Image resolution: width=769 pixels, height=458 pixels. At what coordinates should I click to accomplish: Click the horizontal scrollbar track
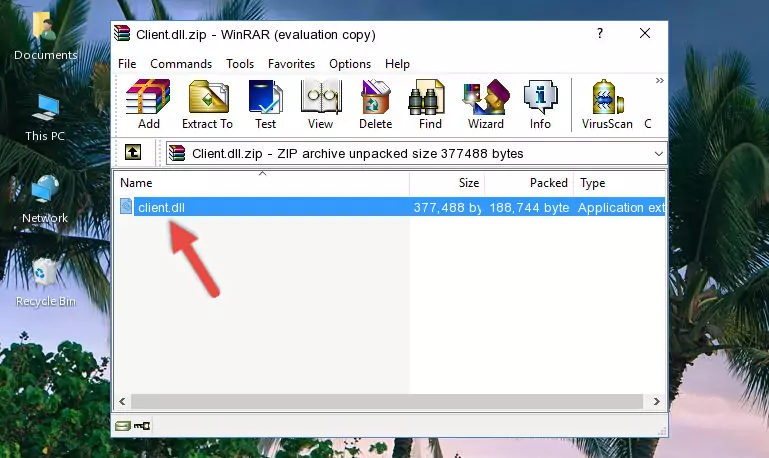pyautogui.click(x=387, y=402)
